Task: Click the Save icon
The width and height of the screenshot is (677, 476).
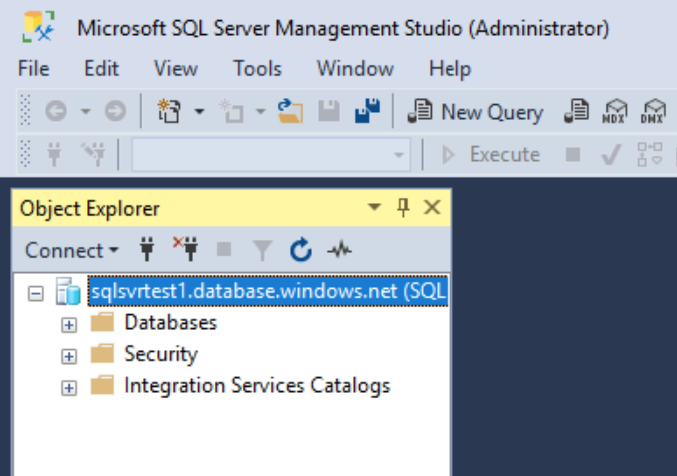Action: coord(329,111)
